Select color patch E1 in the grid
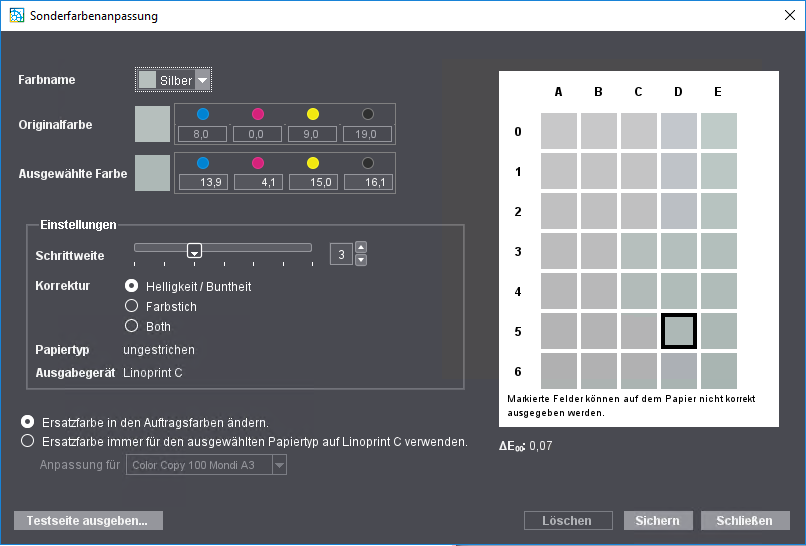 click(x=719, y=171)
